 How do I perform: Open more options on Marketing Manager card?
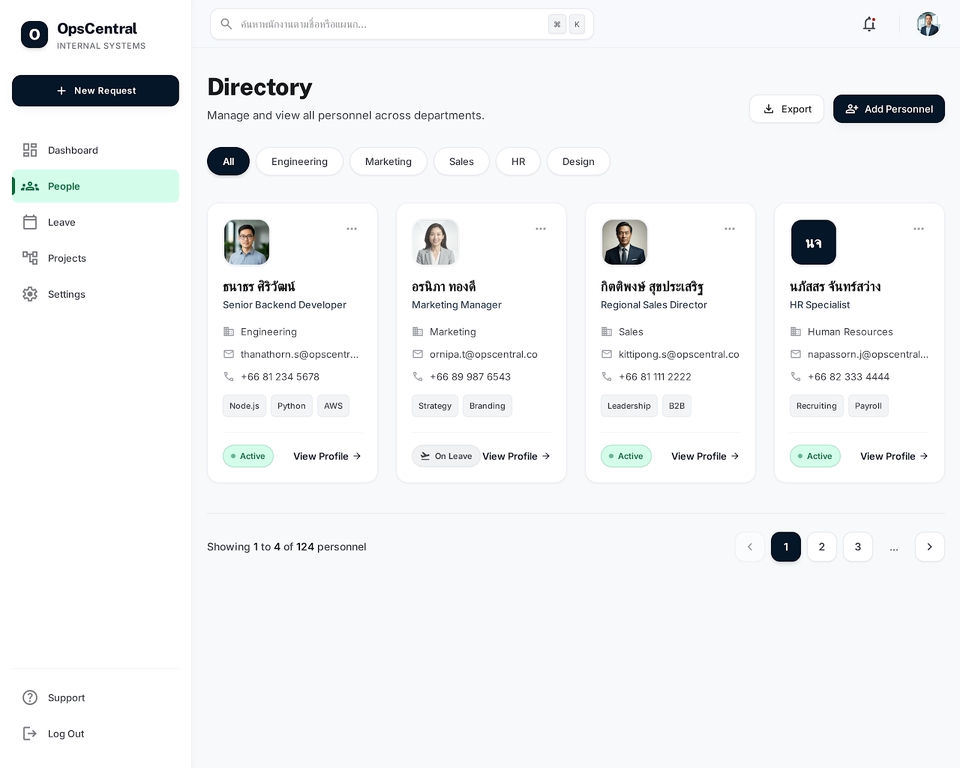(541, 228)
